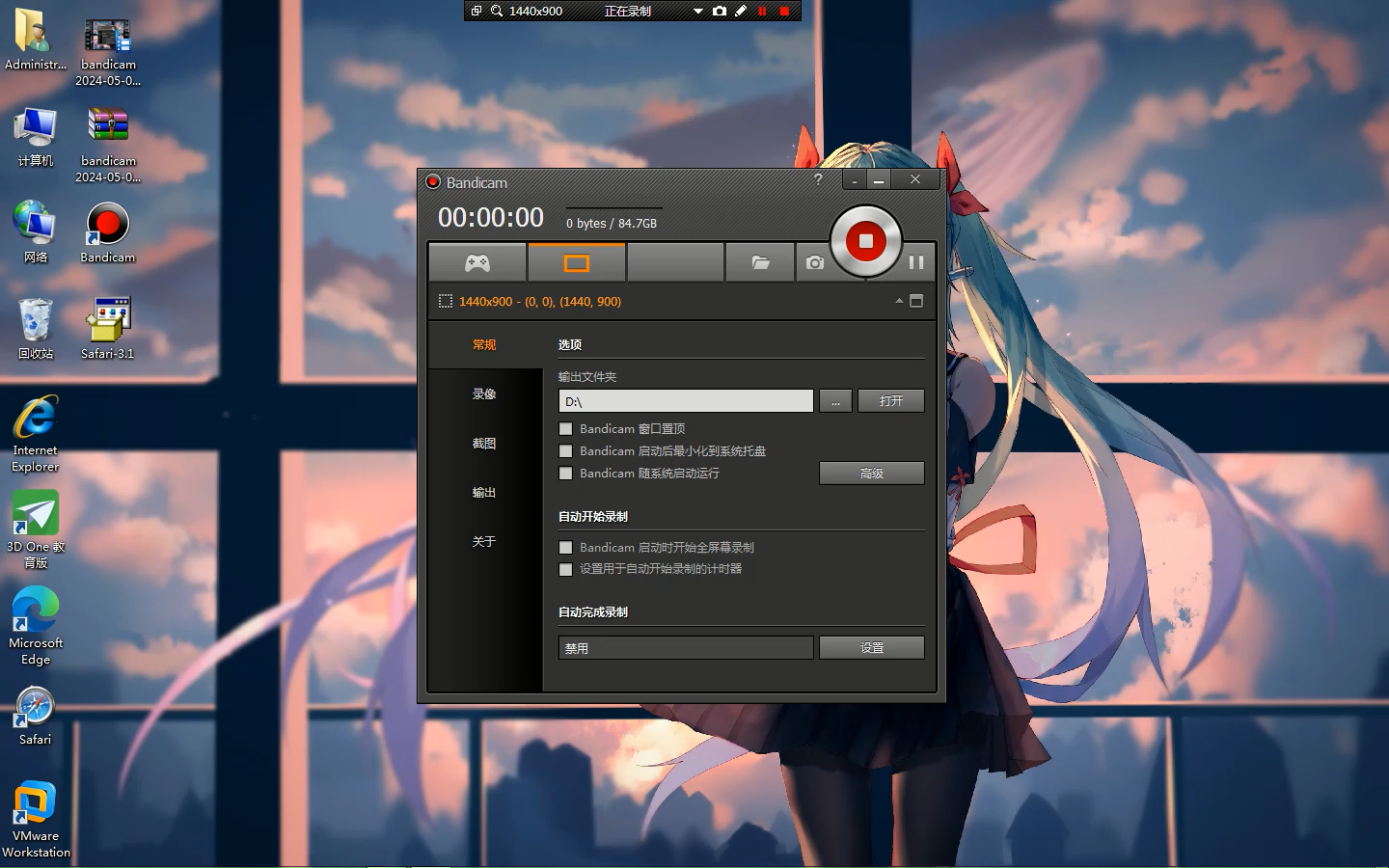Click the dotted selection area icon
1389x868 pixels.
[x=445, y=301]
